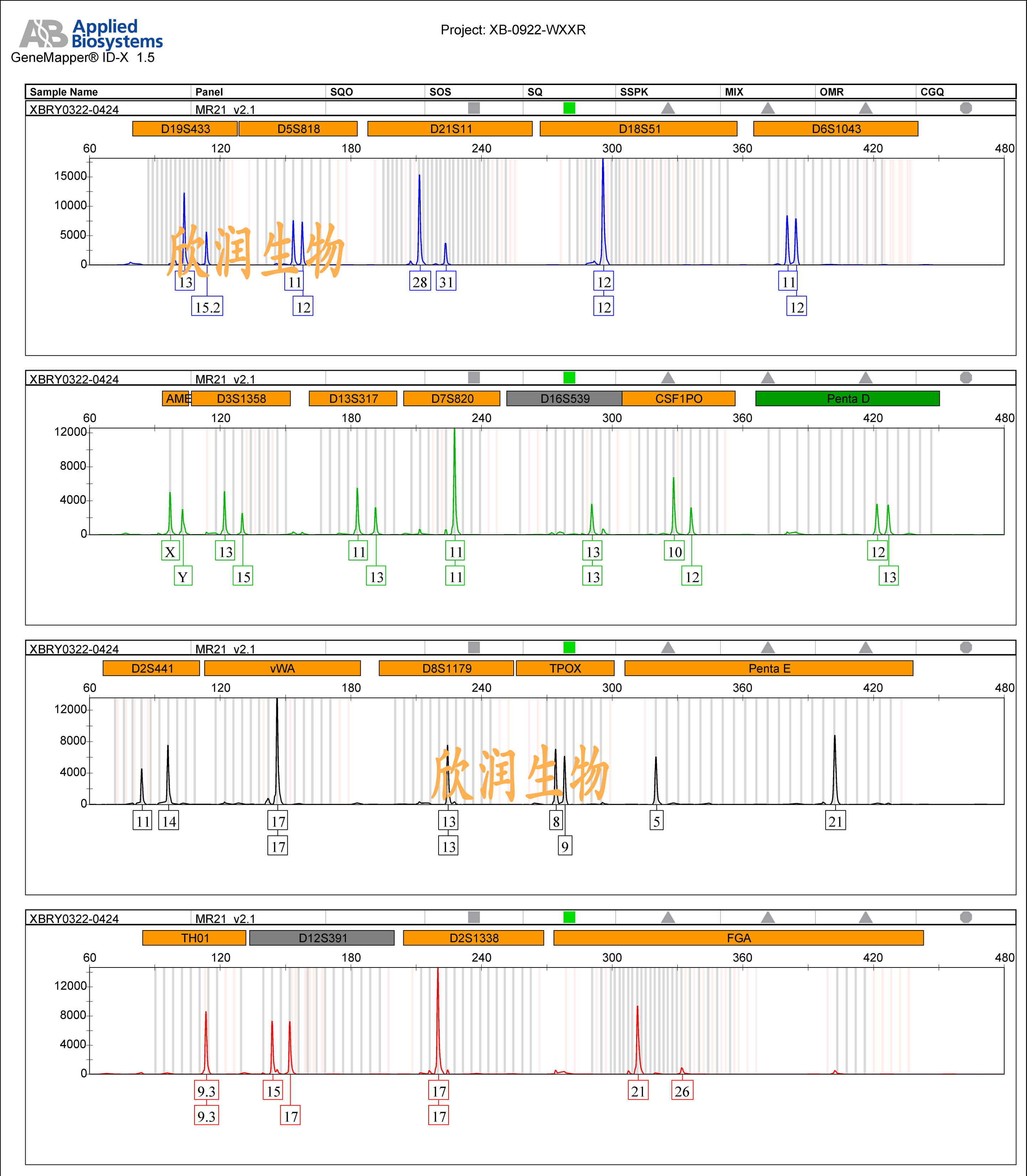
Task: Click the SSPK triangle above vWA panel
Action: [668, 647]
